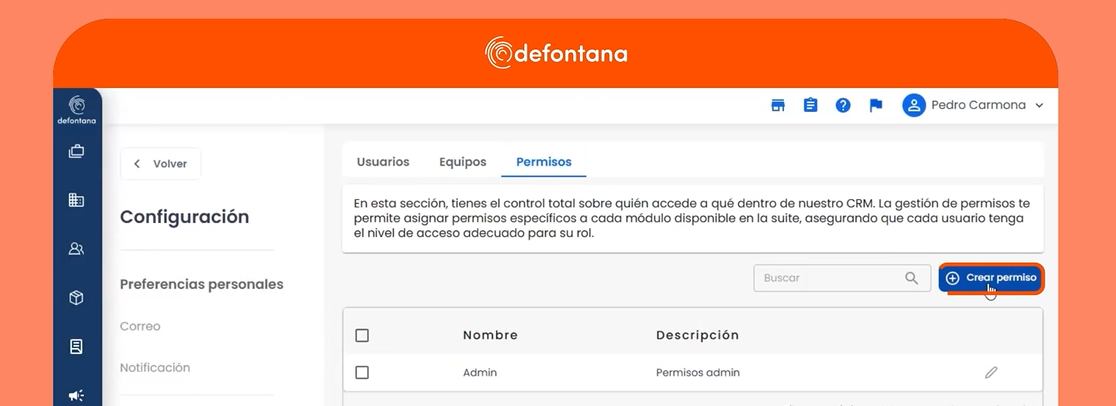Edit the Admin permission with the pencil icon
1116x406 pixels.
(991, 372)
